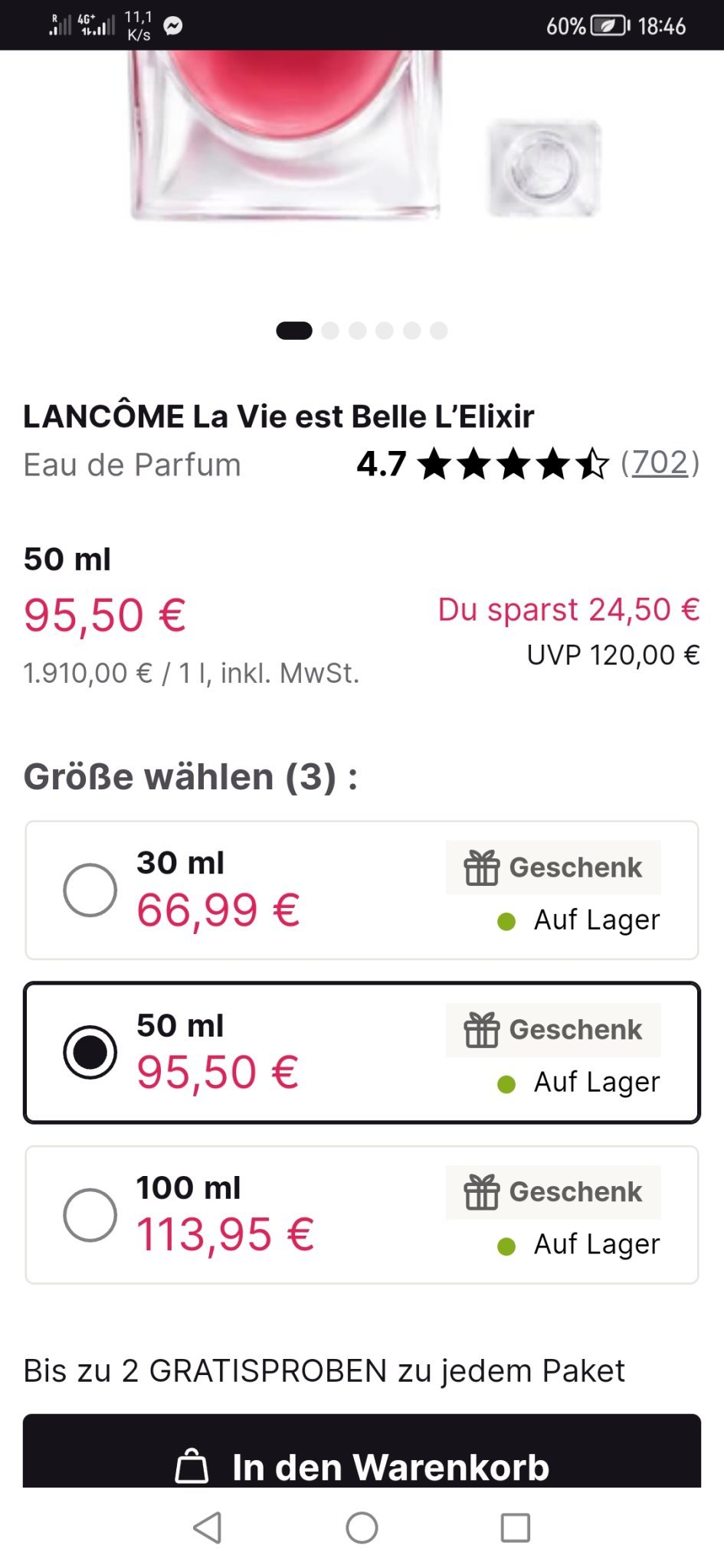Select the 50 ml size radio button
Screen dimensions: 724x1568
pos(90,1052)
